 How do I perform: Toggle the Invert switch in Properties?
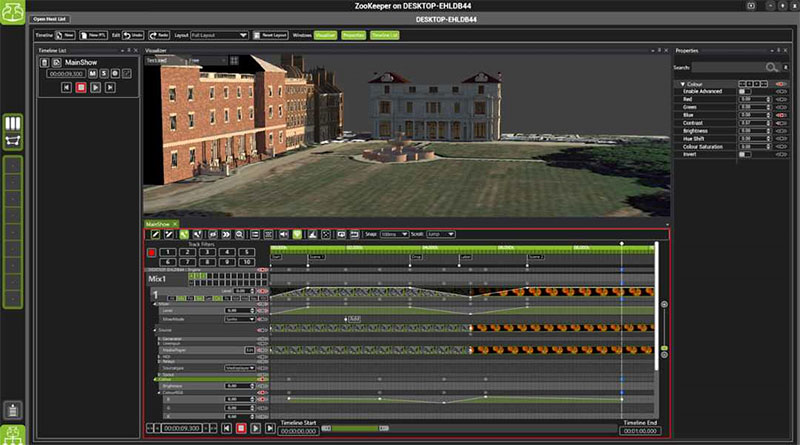coord(744,154)
